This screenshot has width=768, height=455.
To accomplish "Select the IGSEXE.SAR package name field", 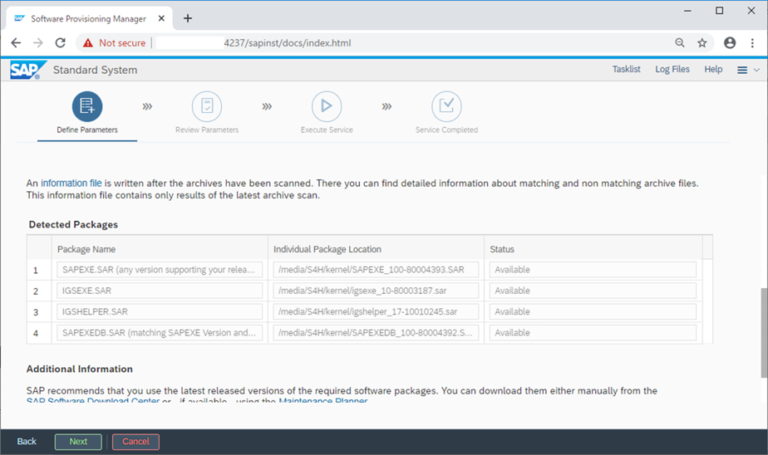I will tap(159, 290).
